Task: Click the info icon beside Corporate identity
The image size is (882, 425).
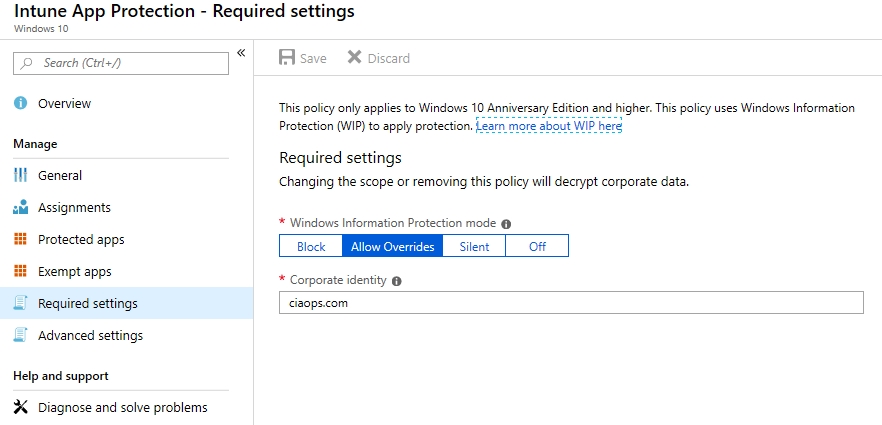Action: click(x=397, y=281)
